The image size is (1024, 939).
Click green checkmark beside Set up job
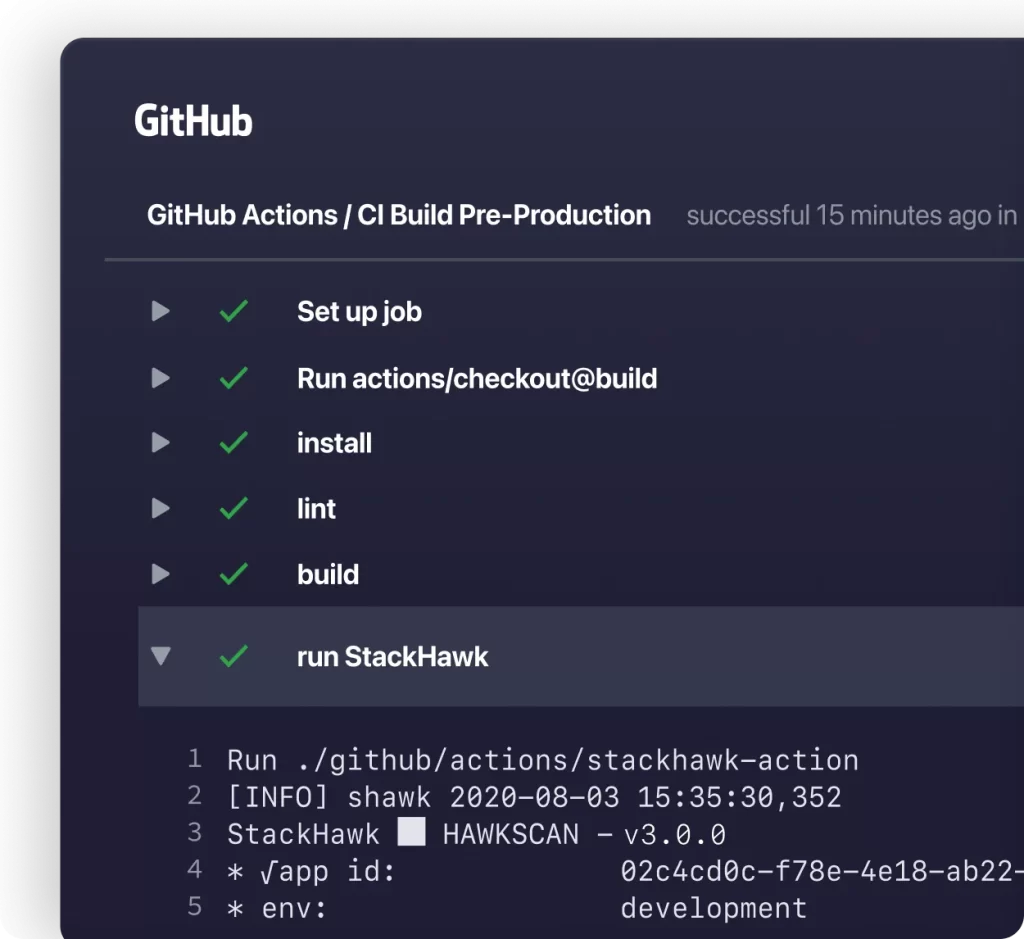click(x=233, y=312)
